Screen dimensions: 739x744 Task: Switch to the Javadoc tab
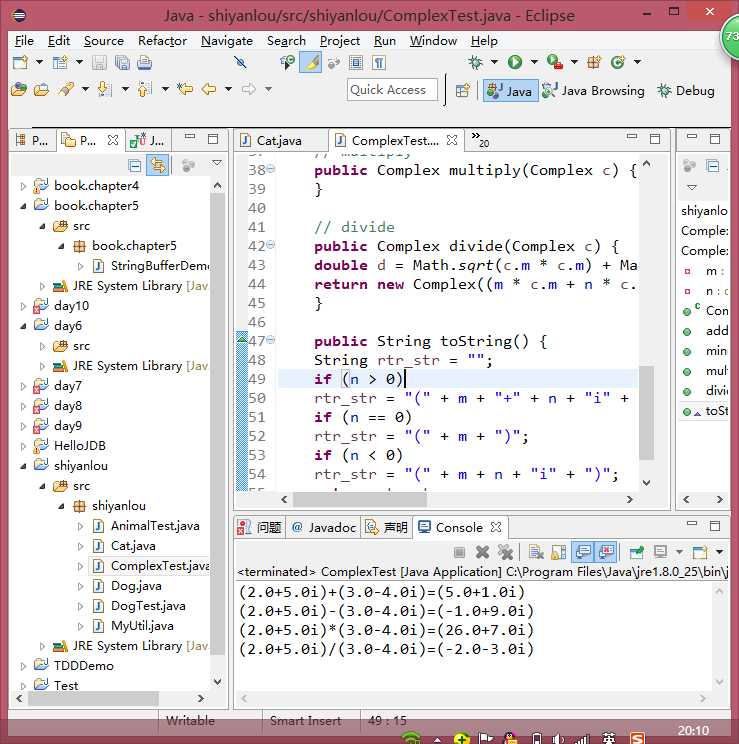point(324,528)
